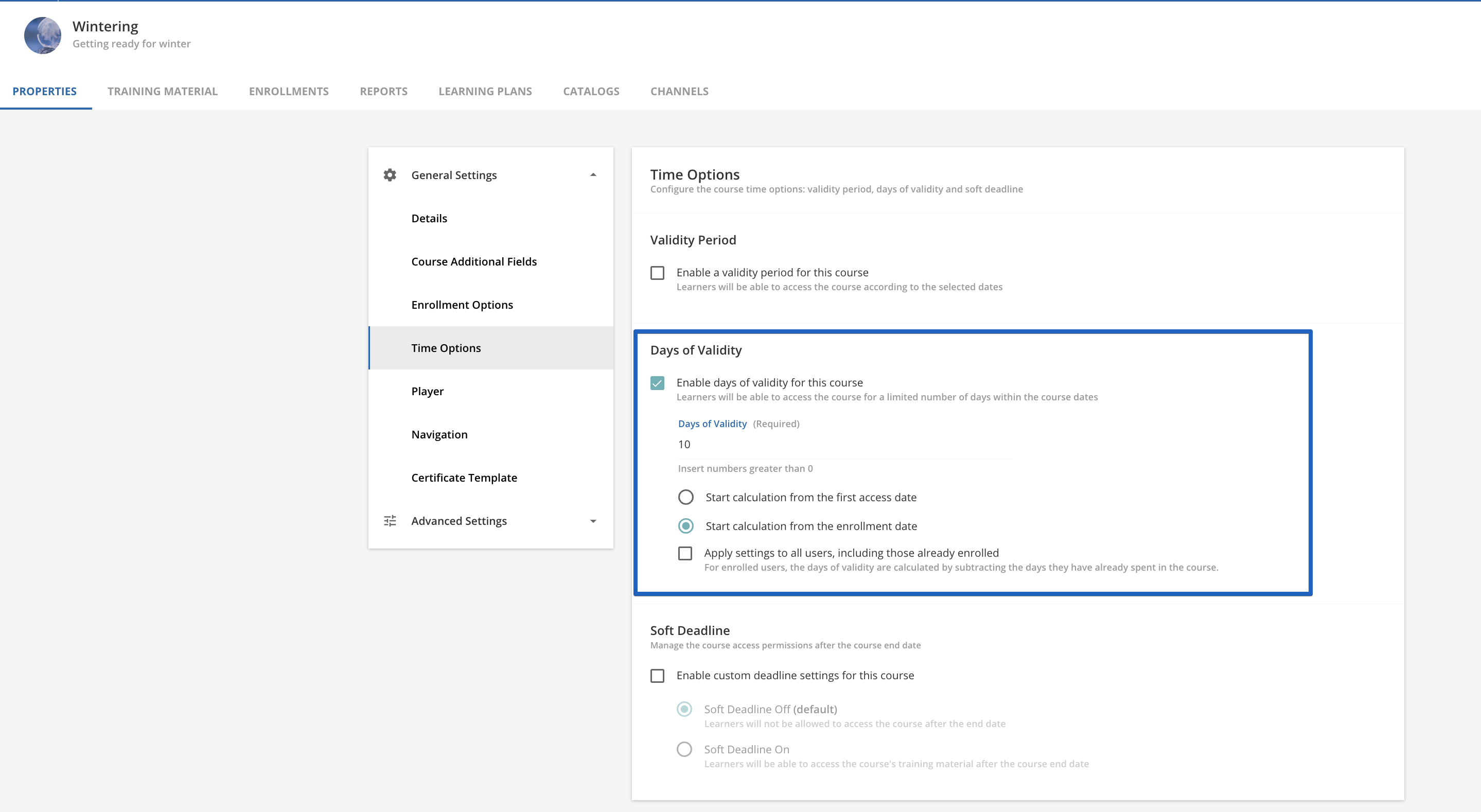Open Course Additional Fields in sidebar

[491, 261]
